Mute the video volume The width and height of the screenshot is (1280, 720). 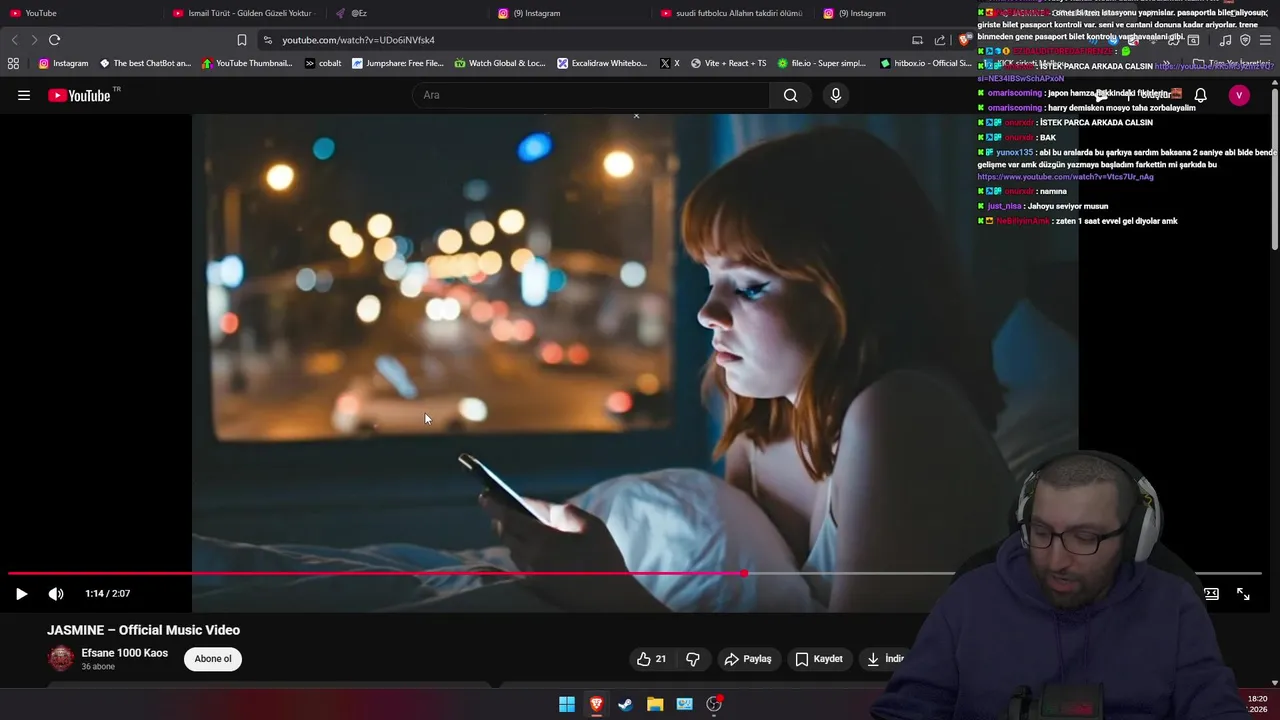pyautogui.click(x=56, y=593)
